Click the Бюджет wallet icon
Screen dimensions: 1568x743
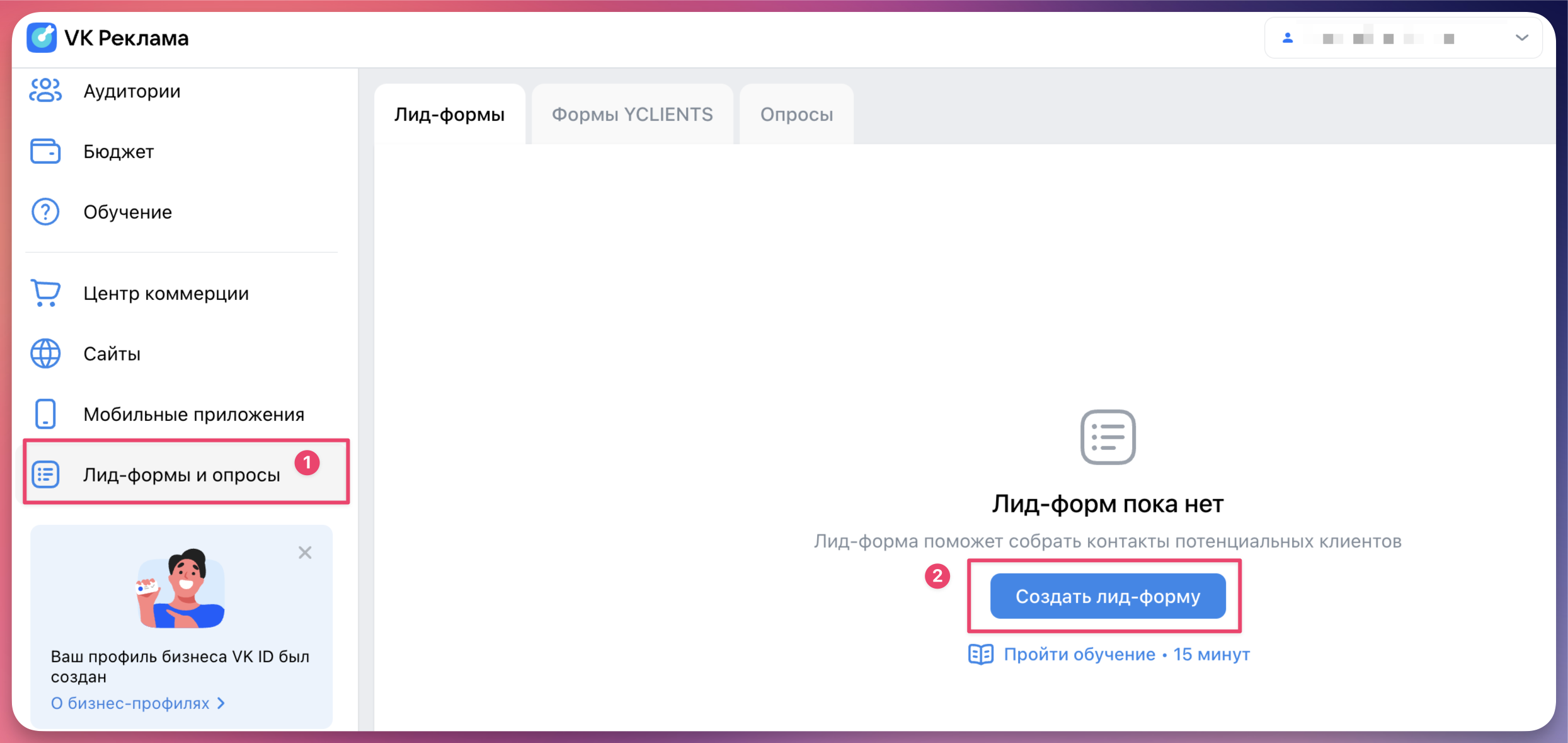(45, 151)
